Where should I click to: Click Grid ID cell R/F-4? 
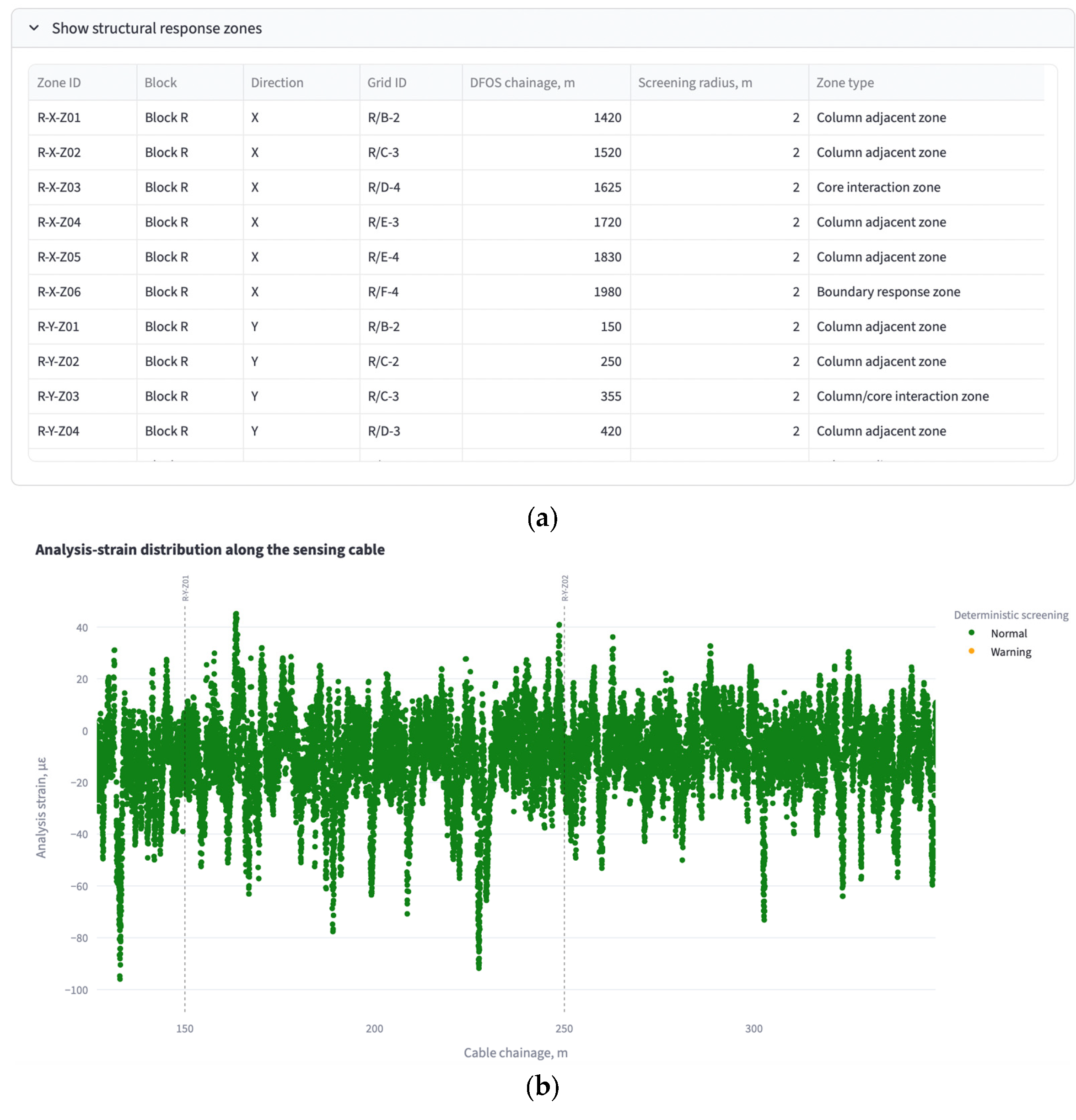coord(410,291)
